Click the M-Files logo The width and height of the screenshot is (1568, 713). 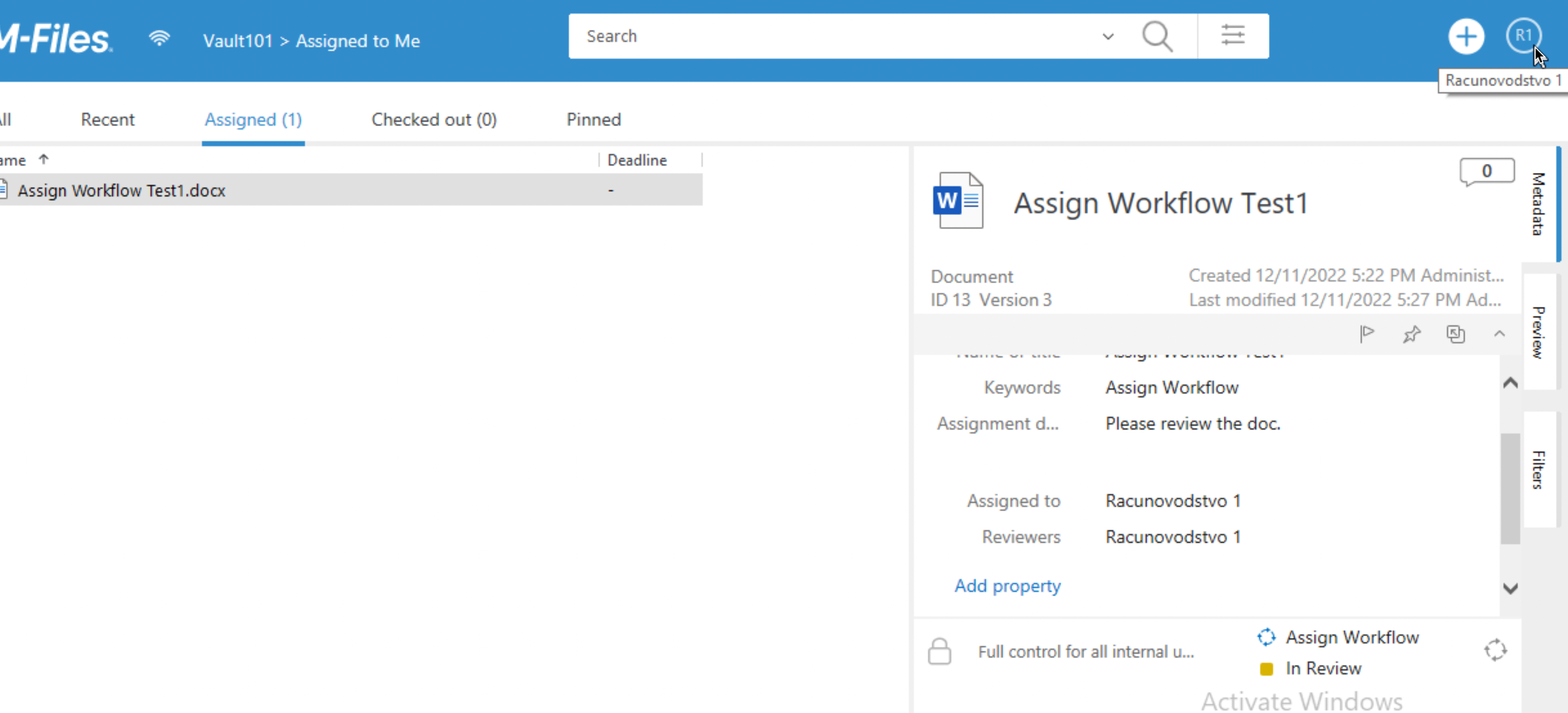tap(56, 39)
